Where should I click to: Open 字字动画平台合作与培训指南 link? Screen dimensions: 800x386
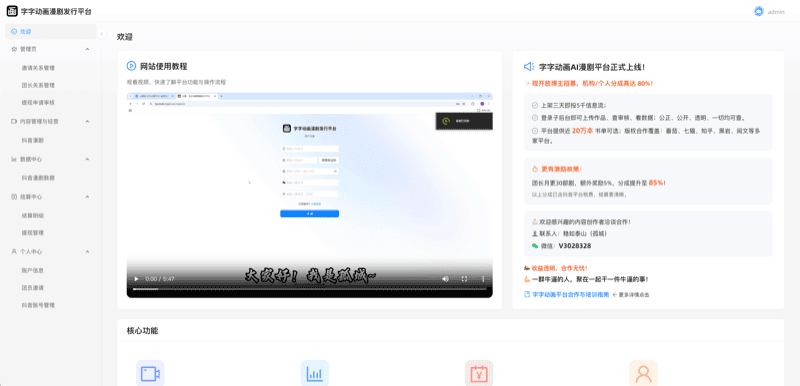pyautogui.click(x=570, y=294)
